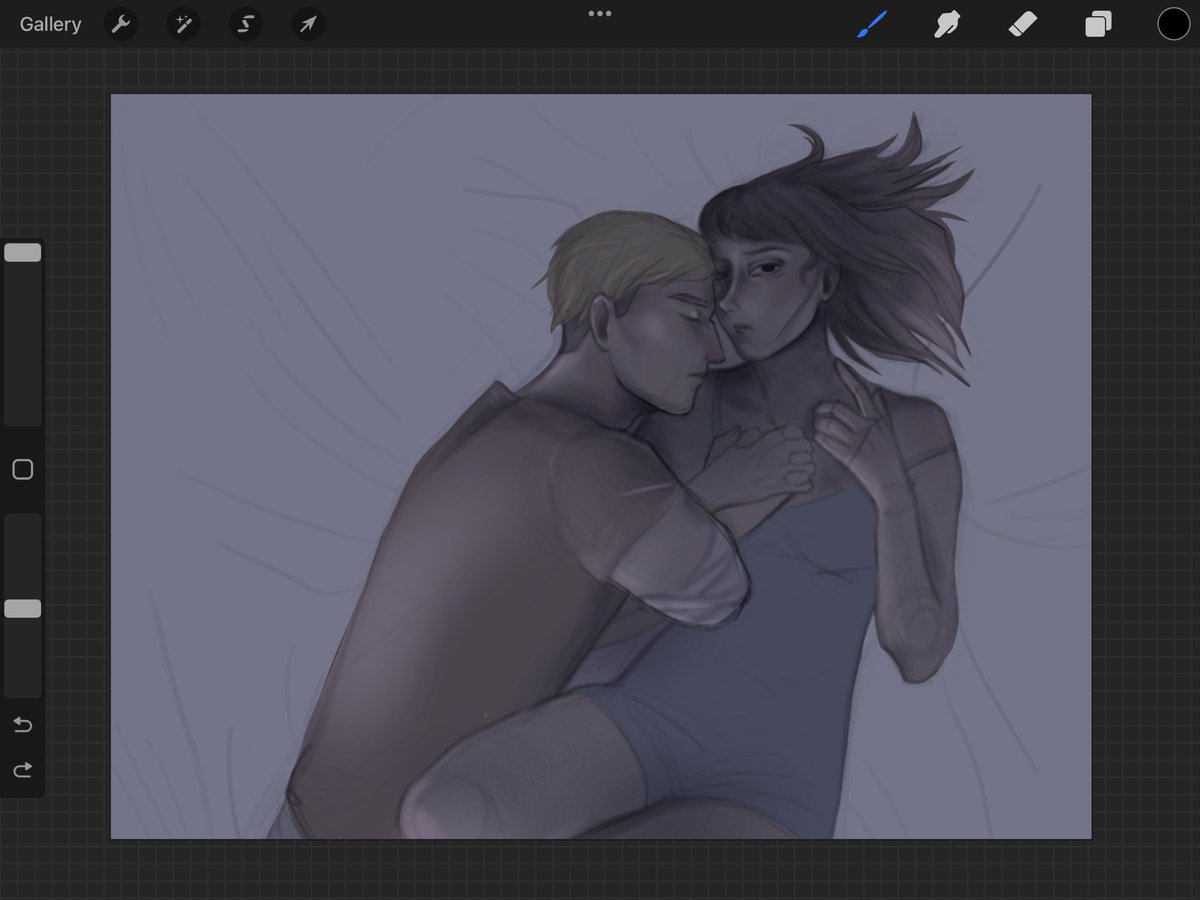Select the Smudge finger tool
Screen dimensions: 1200x900
pyautogui.click(x=947, y=24)
